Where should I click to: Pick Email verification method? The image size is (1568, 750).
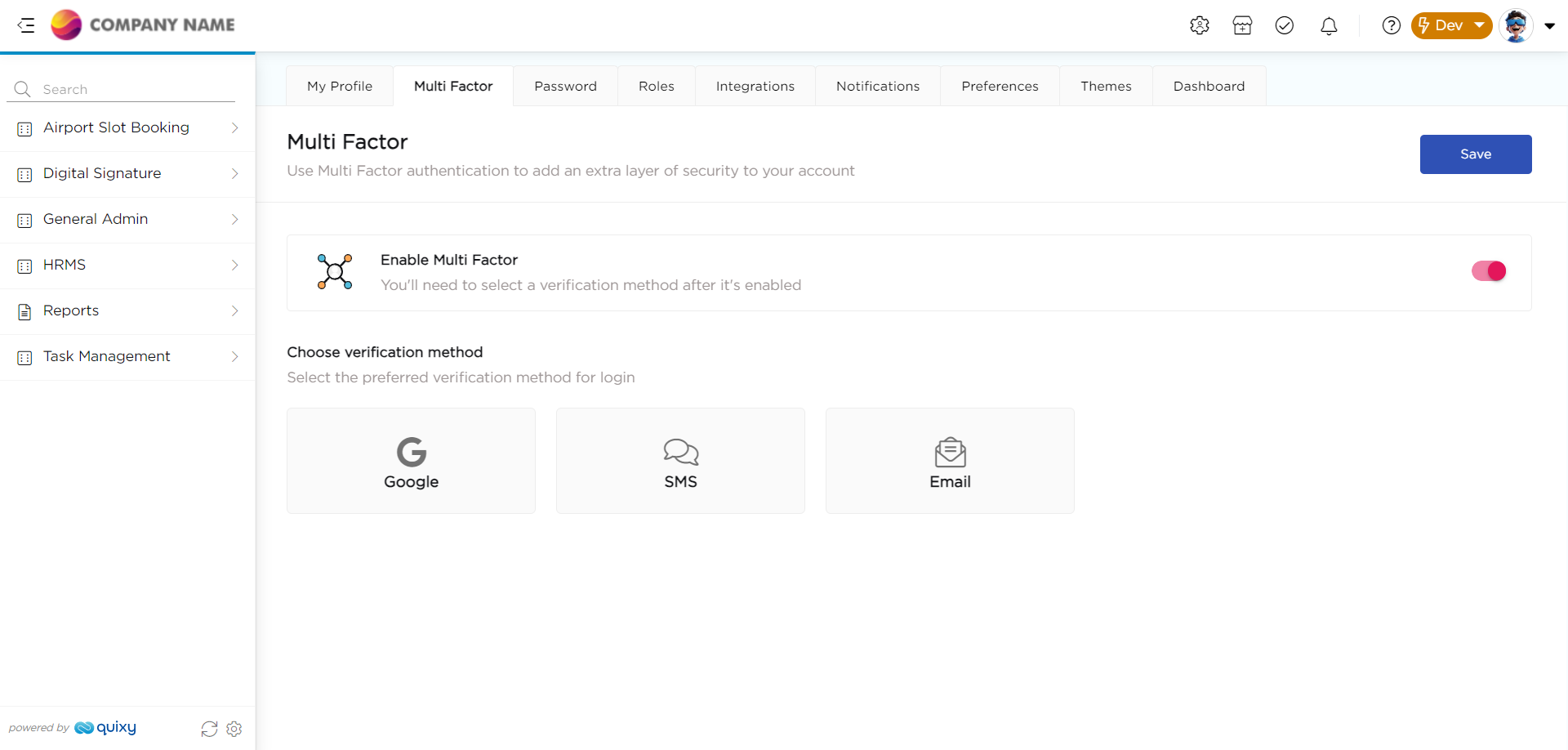pyautogui.click(x=950, y=461)
